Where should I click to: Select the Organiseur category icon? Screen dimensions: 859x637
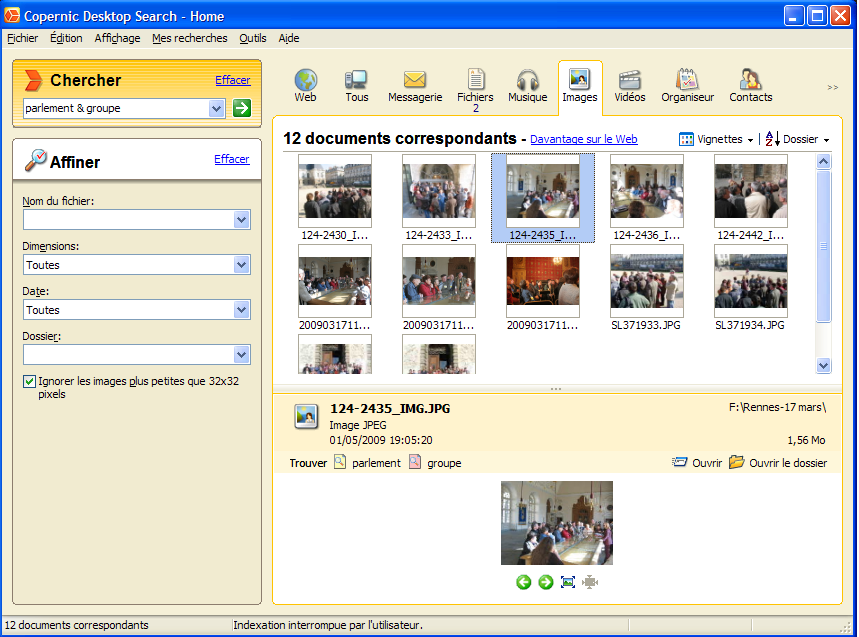[687, 85]
